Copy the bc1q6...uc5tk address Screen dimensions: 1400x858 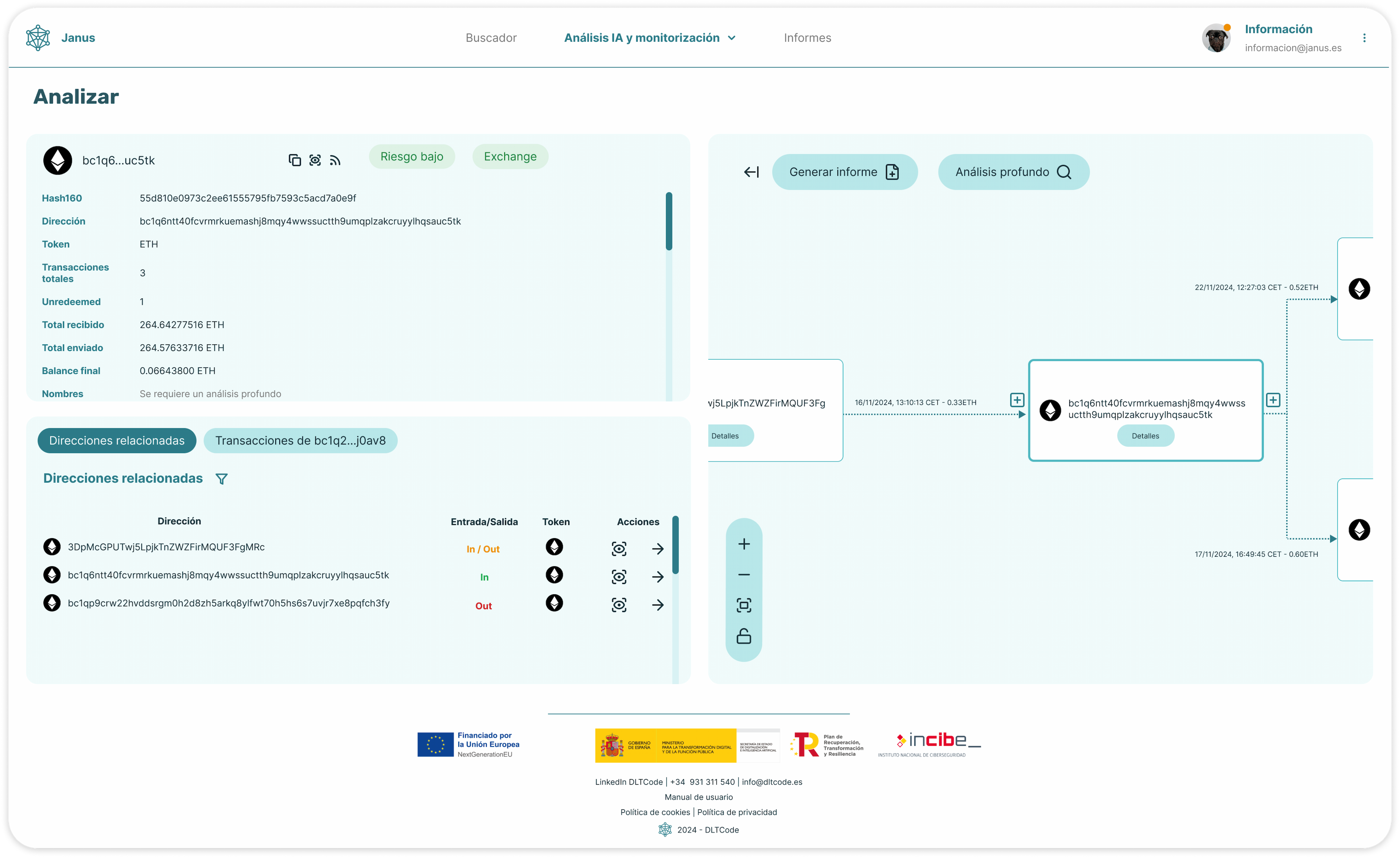[294, 161]
